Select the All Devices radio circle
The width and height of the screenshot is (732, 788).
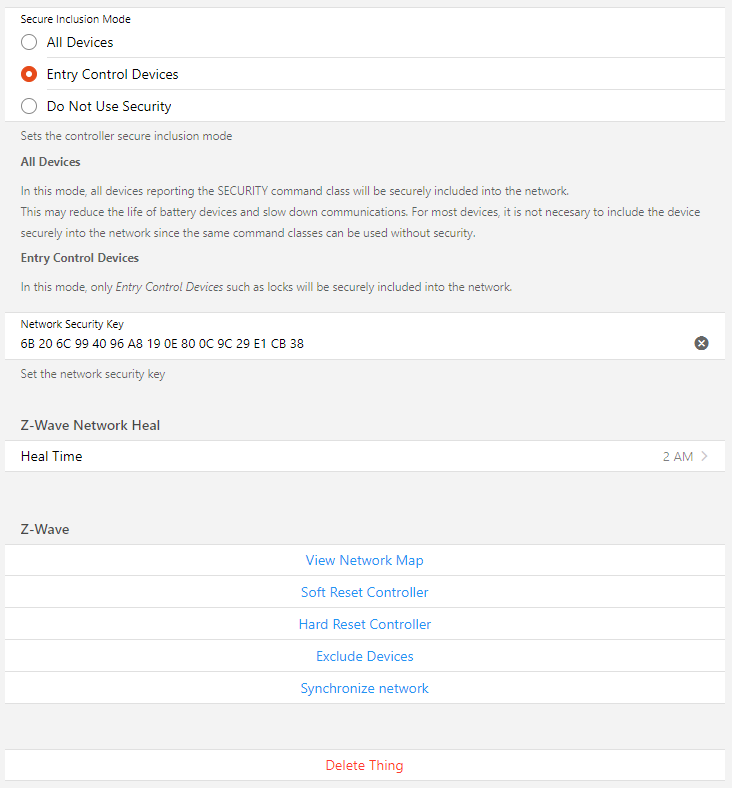click(x=29, y=42)
